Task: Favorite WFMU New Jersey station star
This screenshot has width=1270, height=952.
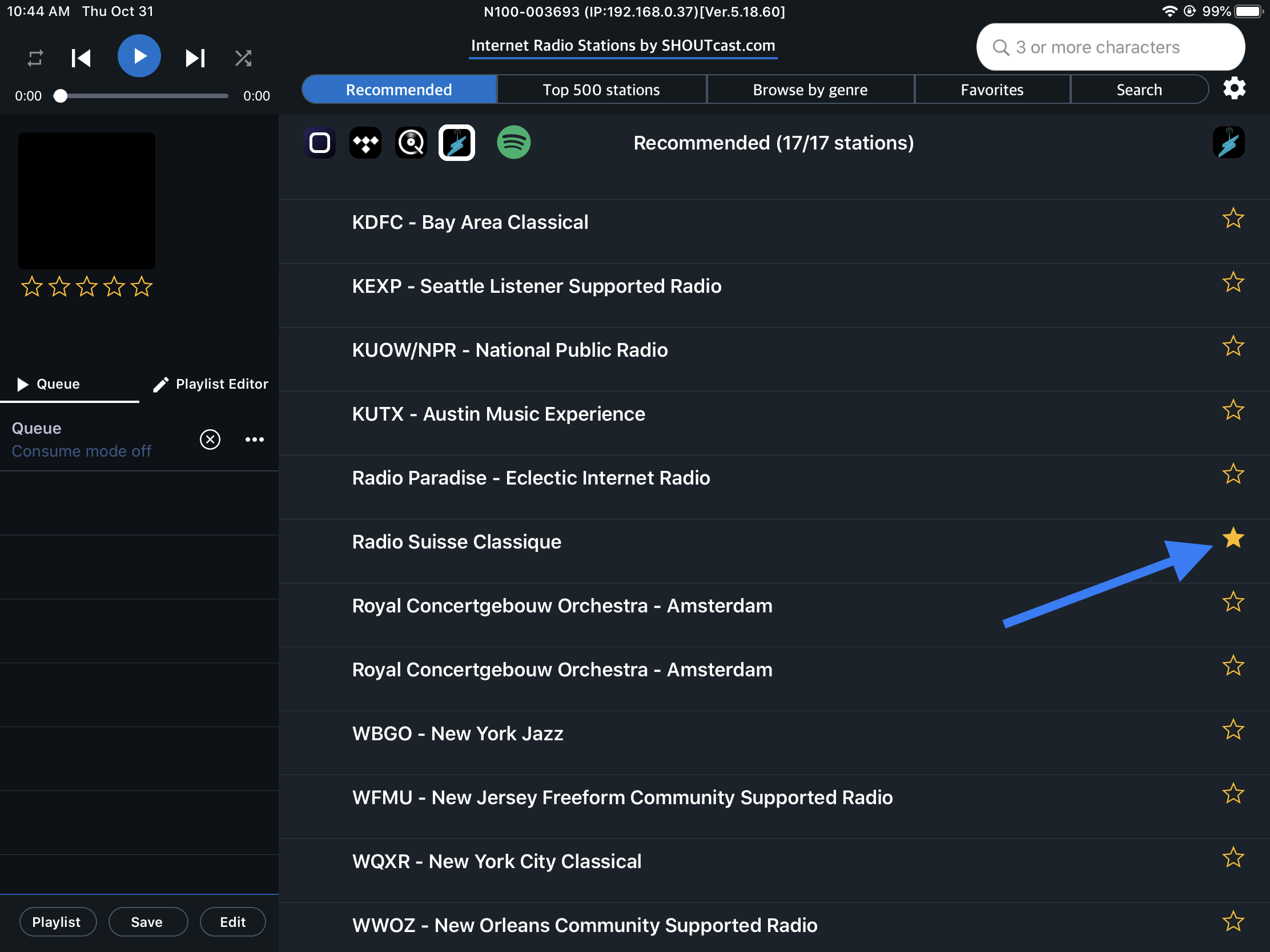Action: click(1233, 794)
